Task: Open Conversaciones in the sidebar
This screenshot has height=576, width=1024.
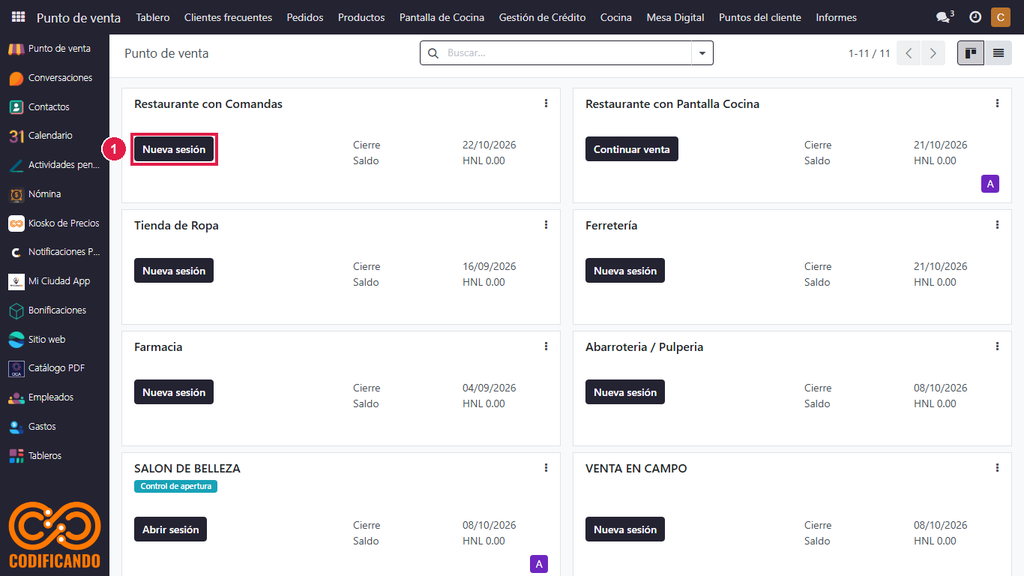Action: (51, 78)
